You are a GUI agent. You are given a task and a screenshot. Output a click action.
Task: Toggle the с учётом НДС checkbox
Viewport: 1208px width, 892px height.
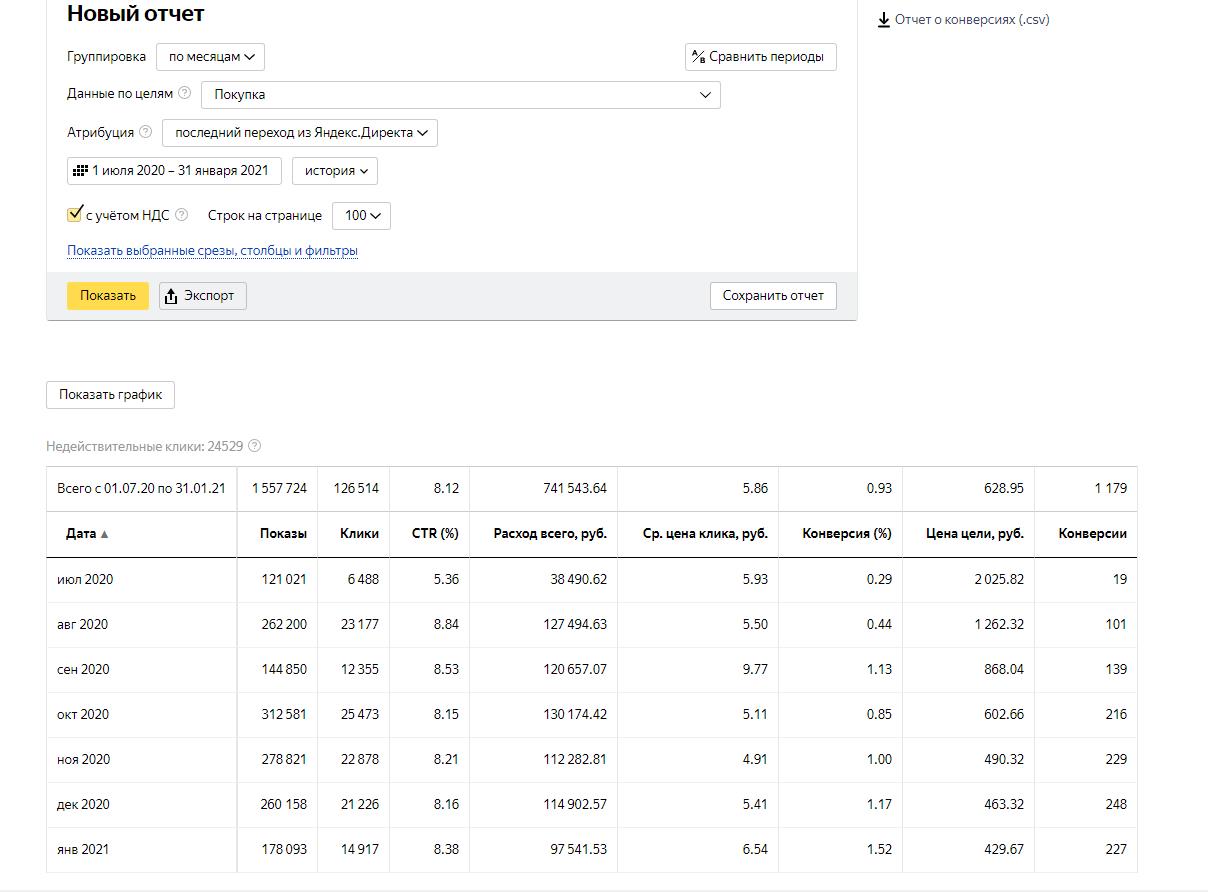point(74,214)
